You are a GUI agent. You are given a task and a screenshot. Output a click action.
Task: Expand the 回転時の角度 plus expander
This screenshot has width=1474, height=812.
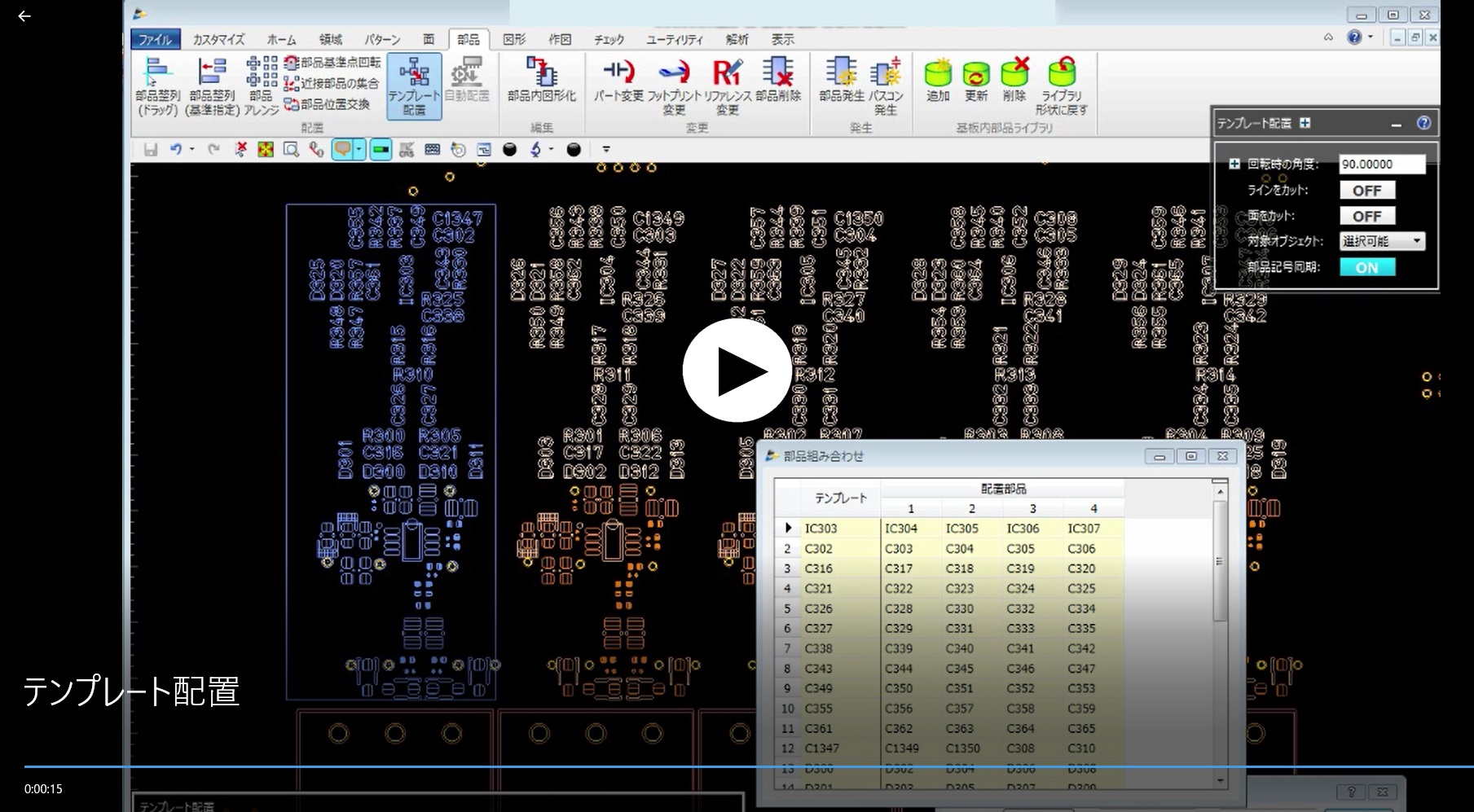[1234, 165]
